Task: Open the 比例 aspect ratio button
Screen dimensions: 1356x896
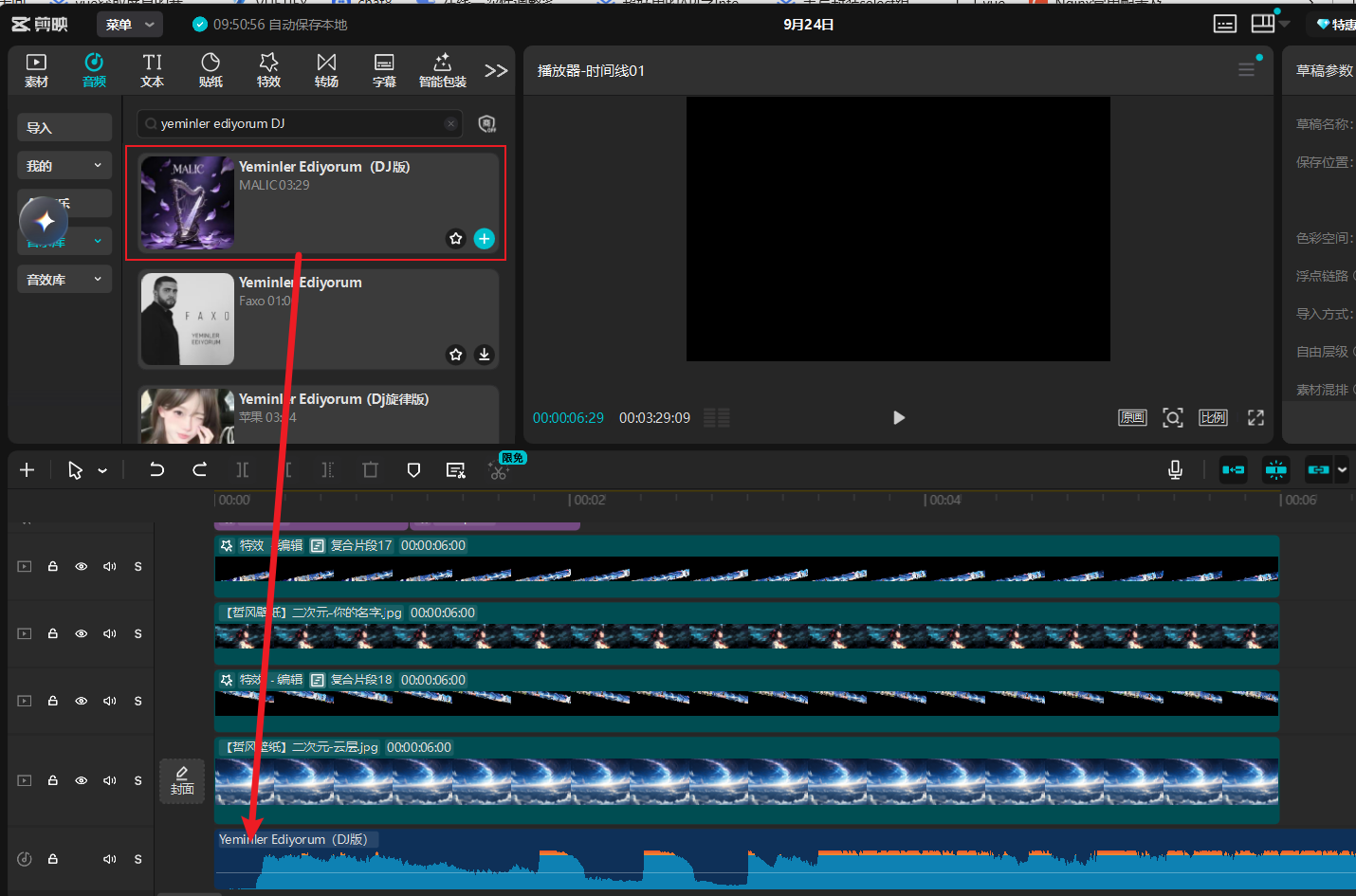Action: pyautogui.click(x=1213, y=418)
